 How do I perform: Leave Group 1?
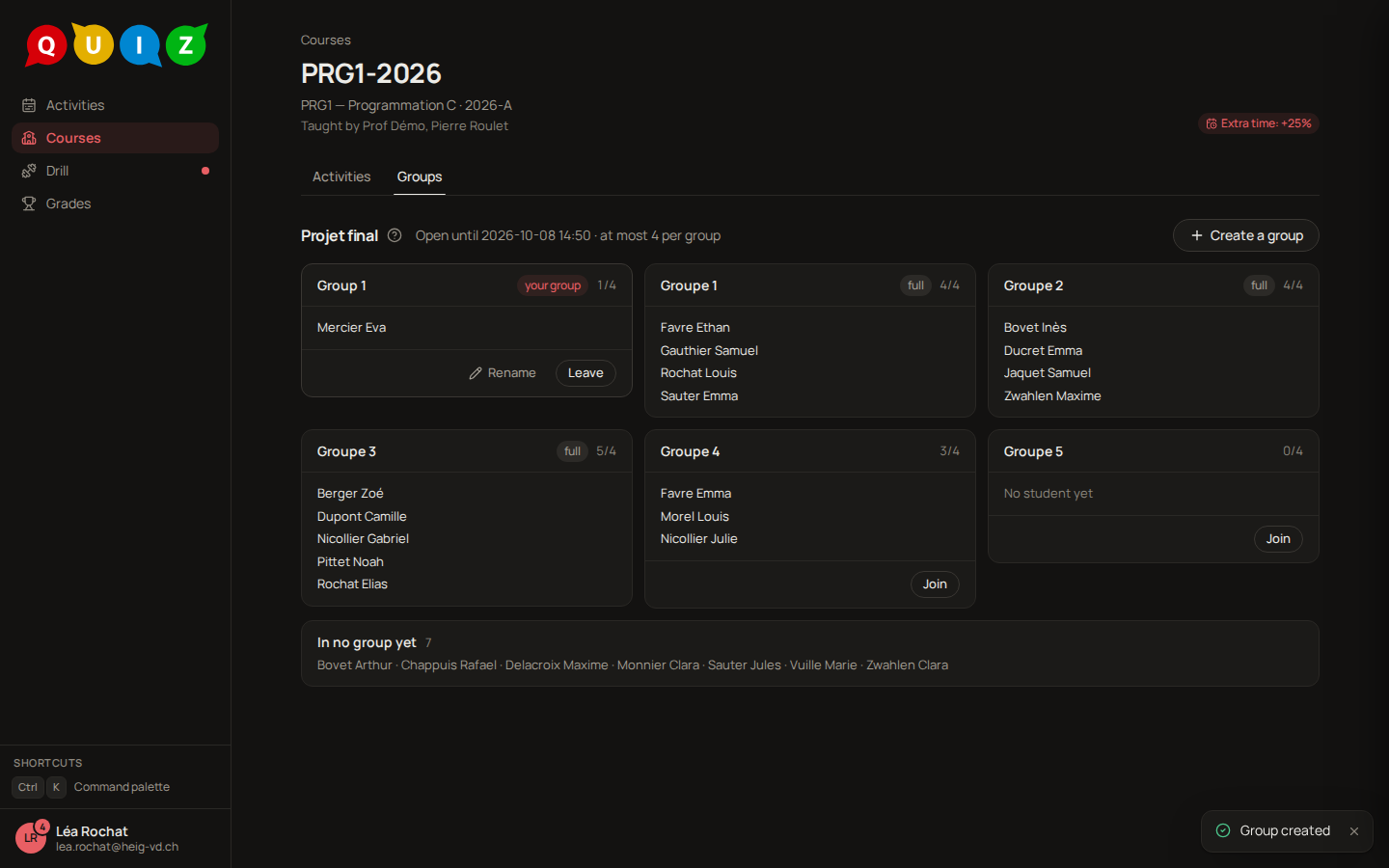coord(586,373)
